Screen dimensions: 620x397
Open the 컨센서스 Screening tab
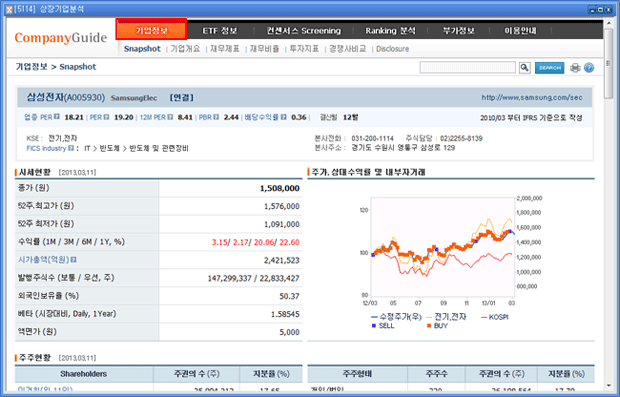[x=303, y=30]
